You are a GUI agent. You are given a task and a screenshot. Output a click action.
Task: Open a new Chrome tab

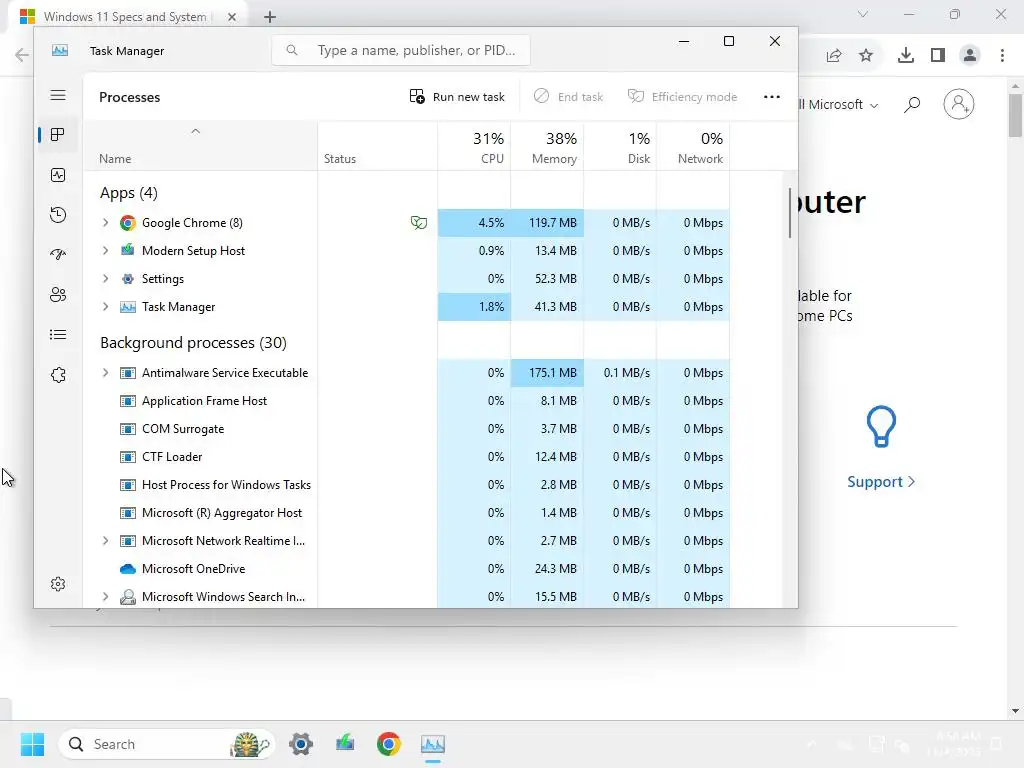270,17
